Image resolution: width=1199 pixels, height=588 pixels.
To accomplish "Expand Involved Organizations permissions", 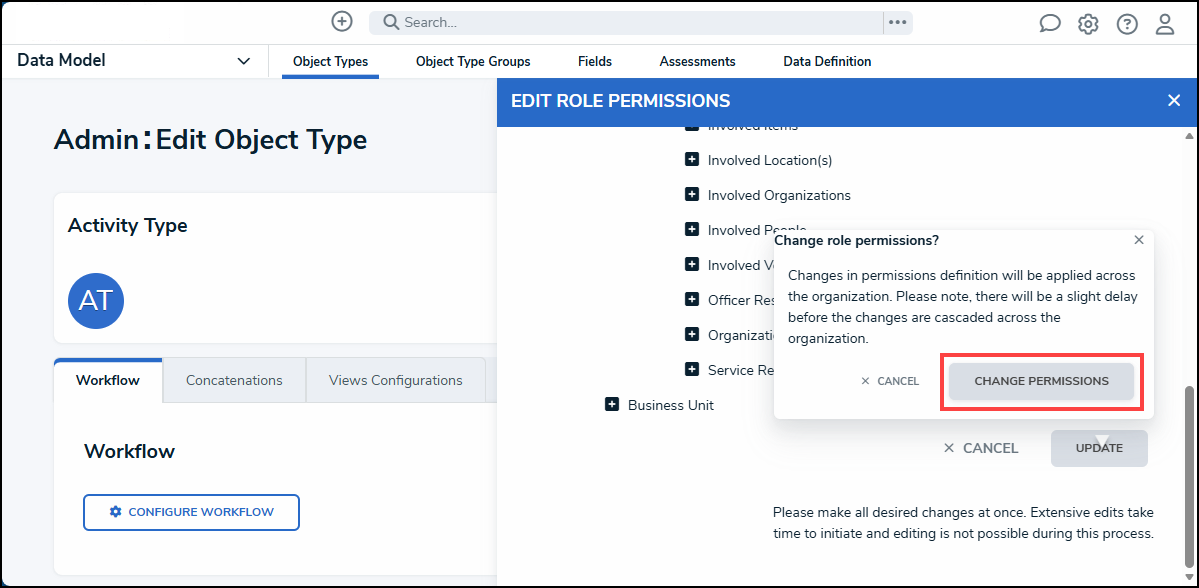I will 691,194.
